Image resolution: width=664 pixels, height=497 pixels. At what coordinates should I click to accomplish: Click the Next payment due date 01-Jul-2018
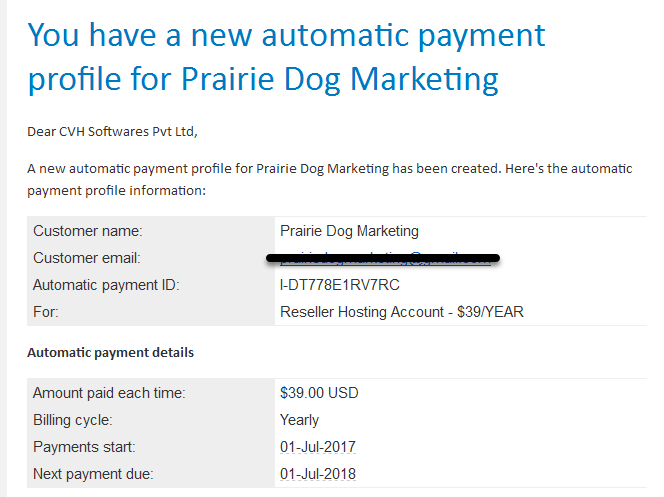coord(318,474)
